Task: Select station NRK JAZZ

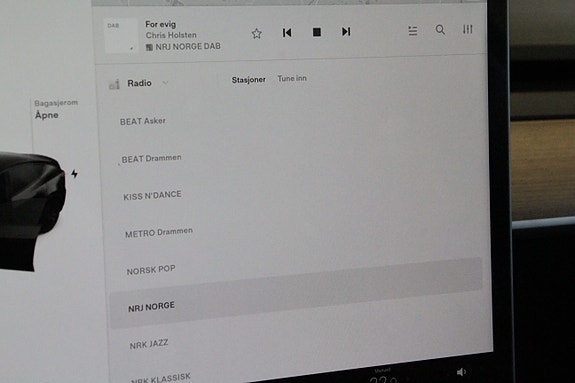Action: (149, 344)
